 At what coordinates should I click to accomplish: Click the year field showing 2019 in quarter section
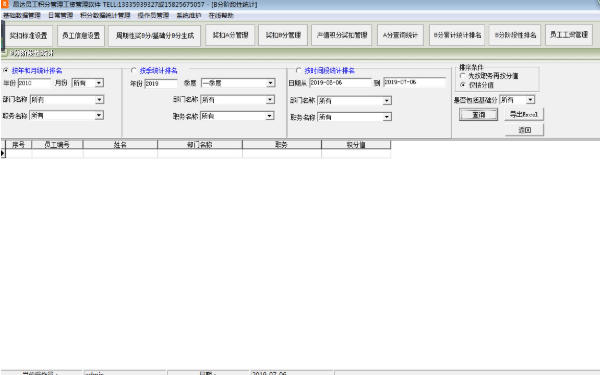[161, 83]
